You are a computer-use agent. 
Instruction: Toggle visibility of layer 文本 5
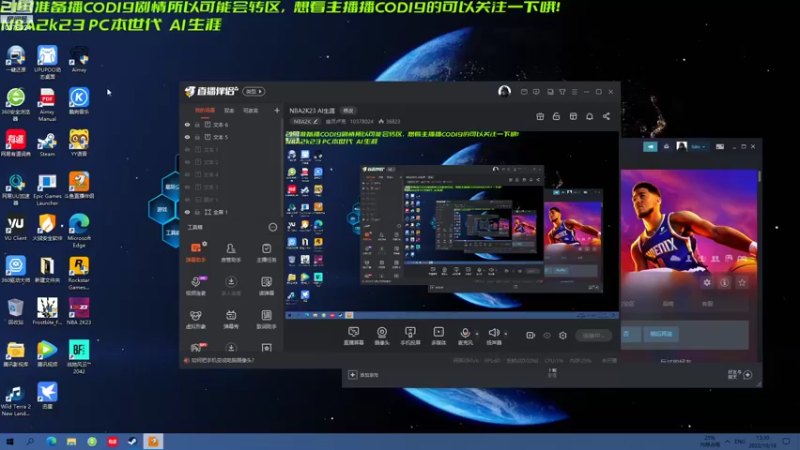click(x=187, y=137)
